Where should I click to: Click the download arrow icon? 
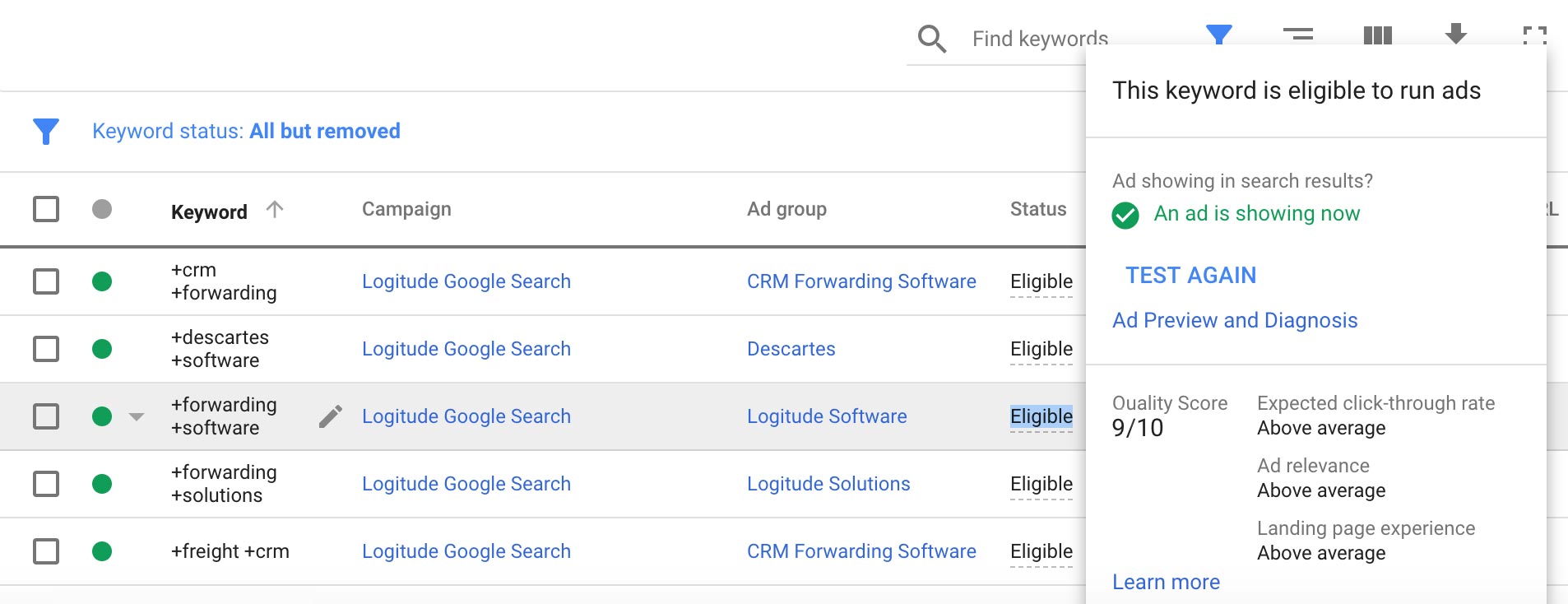point(1456,34)
